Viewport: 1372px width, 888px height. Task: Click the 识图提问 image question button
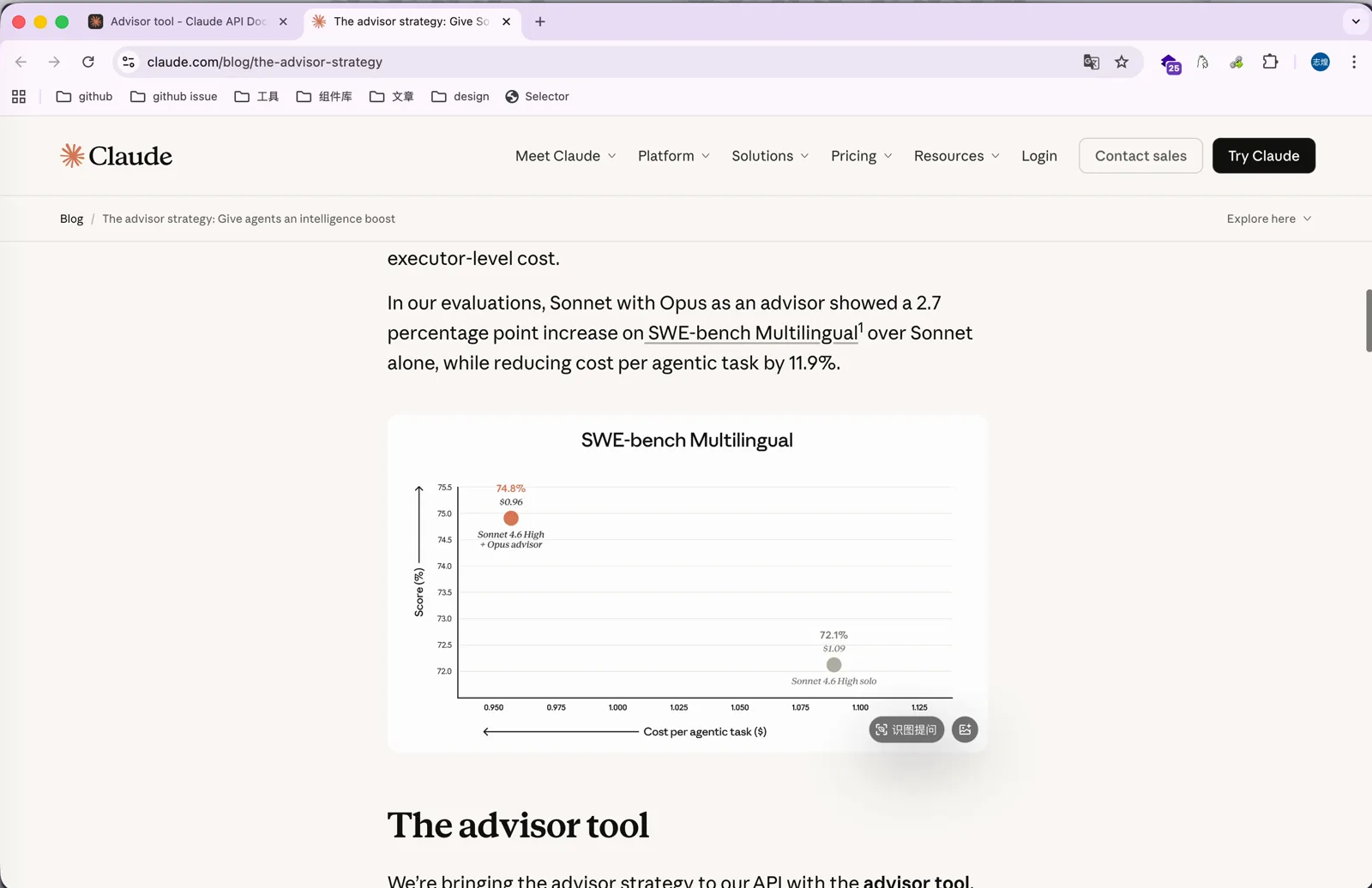click(906, 729)
